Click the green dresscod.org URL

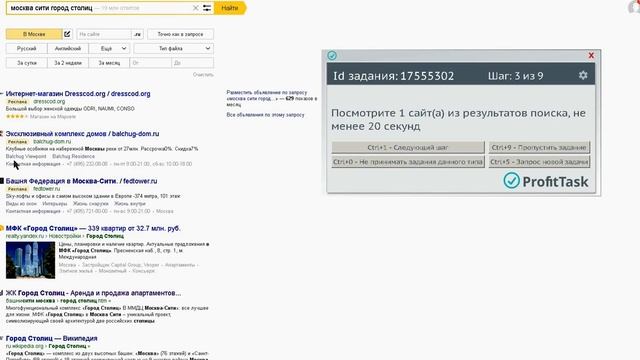pos(49,101)
